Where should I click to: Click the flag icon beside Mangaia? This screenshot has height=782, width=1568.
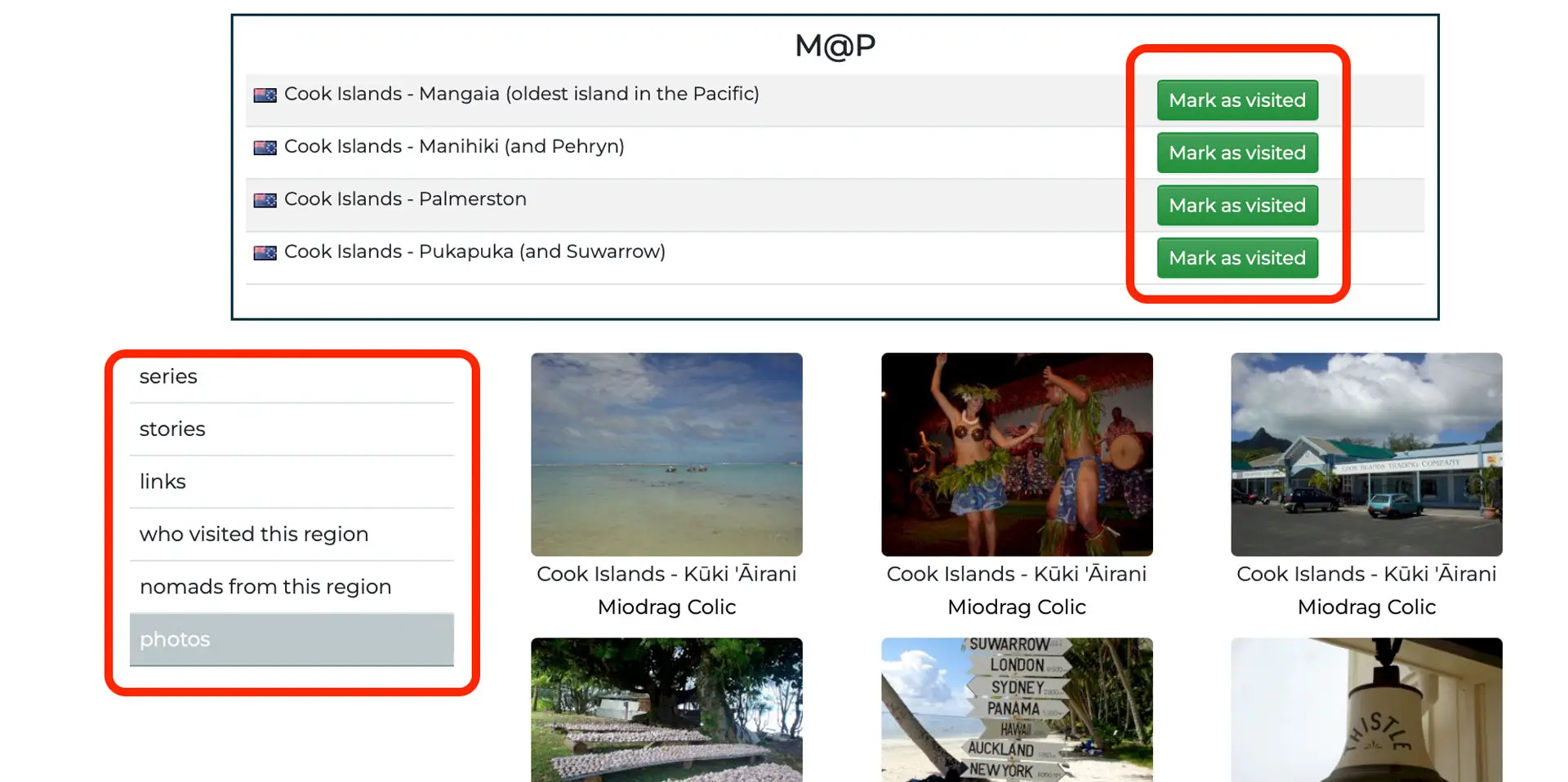pos(265,96)
